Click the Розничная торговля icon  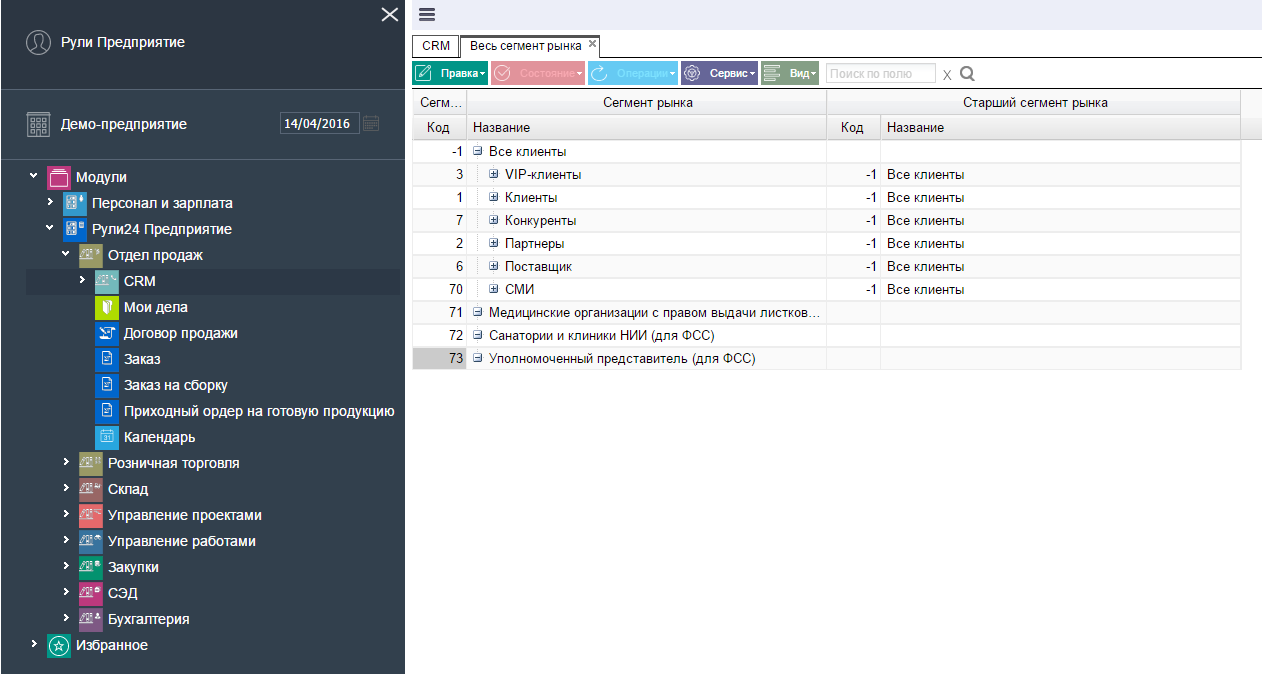tap(91, 463)
